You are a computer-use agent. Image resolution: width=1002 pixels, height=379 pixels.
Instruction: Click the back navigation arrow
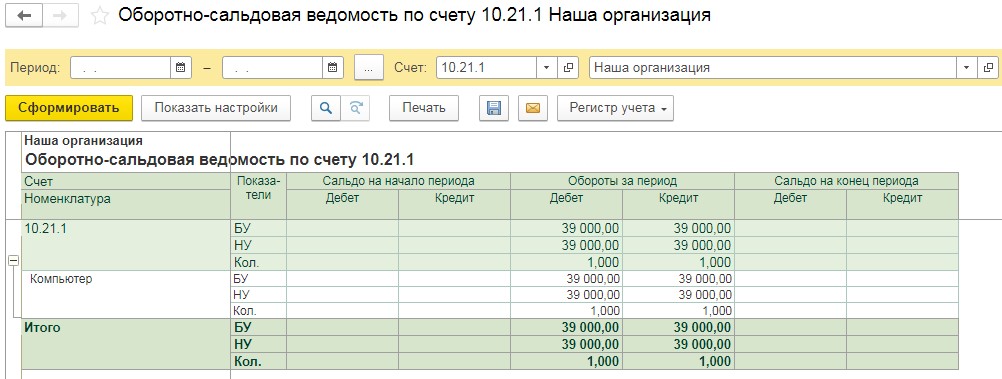pyautogui.click(x=24, y=16)
